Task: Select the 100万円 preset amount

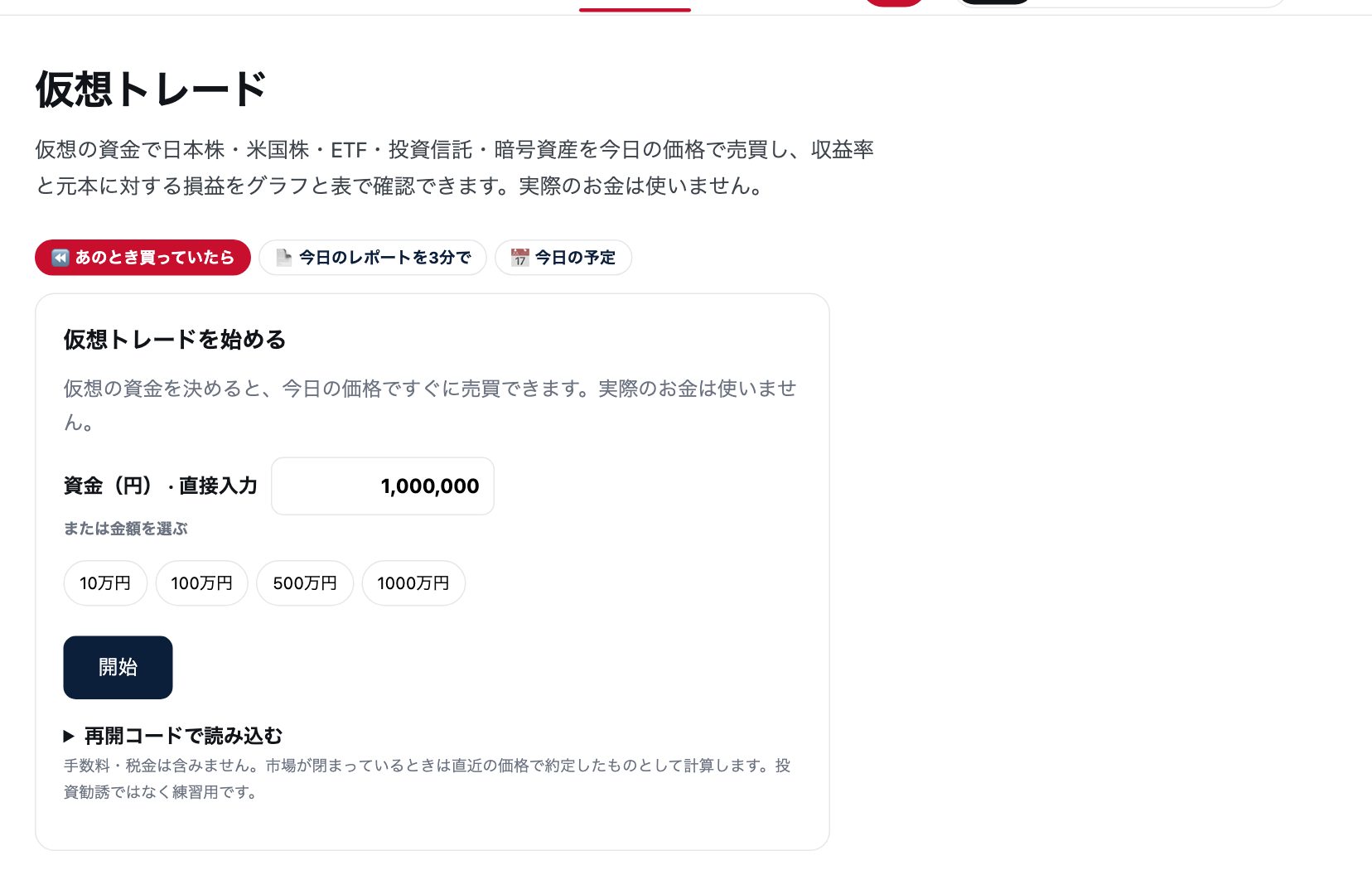Action: [x=202, y=583]
